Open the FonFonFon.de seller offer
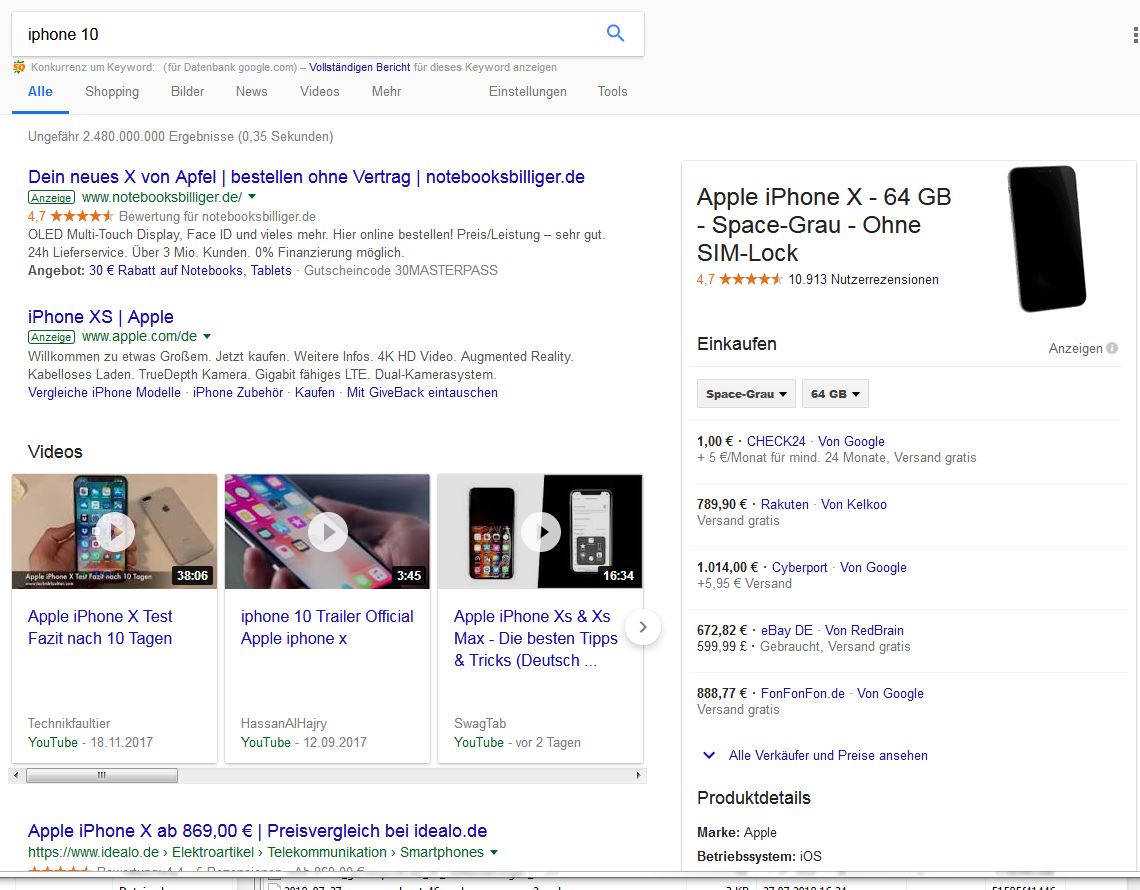 pyautogui.click(x=803, y=694)
